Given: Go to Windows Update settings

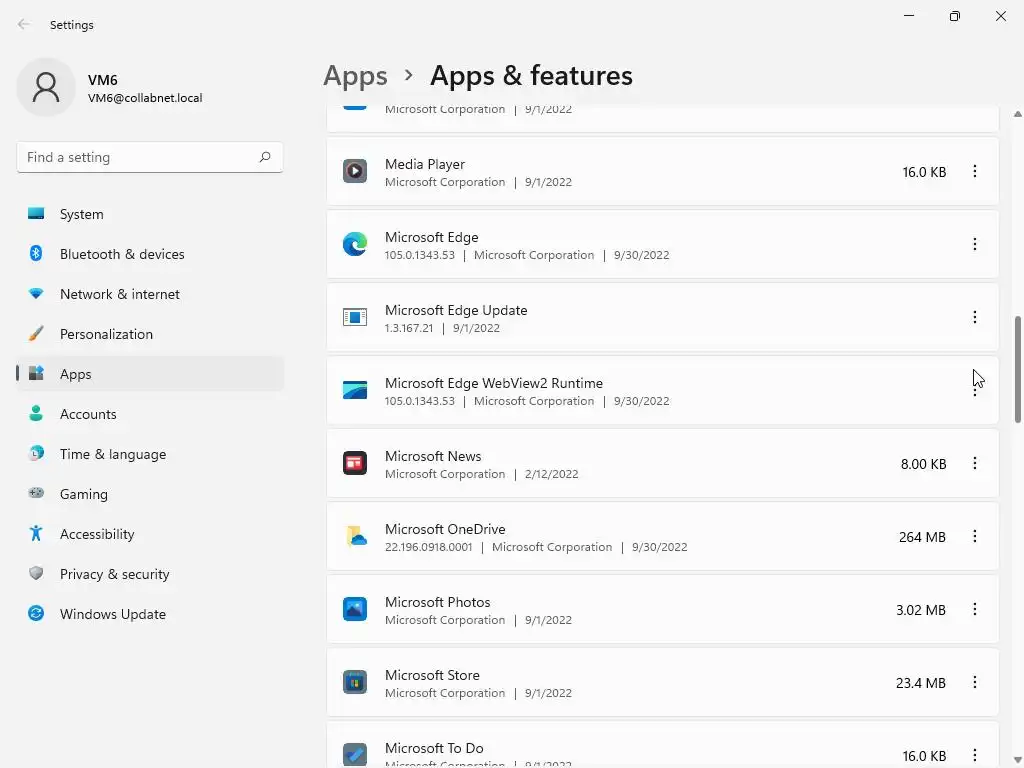Looking at the screenshot, I should [x=112, y=614].
